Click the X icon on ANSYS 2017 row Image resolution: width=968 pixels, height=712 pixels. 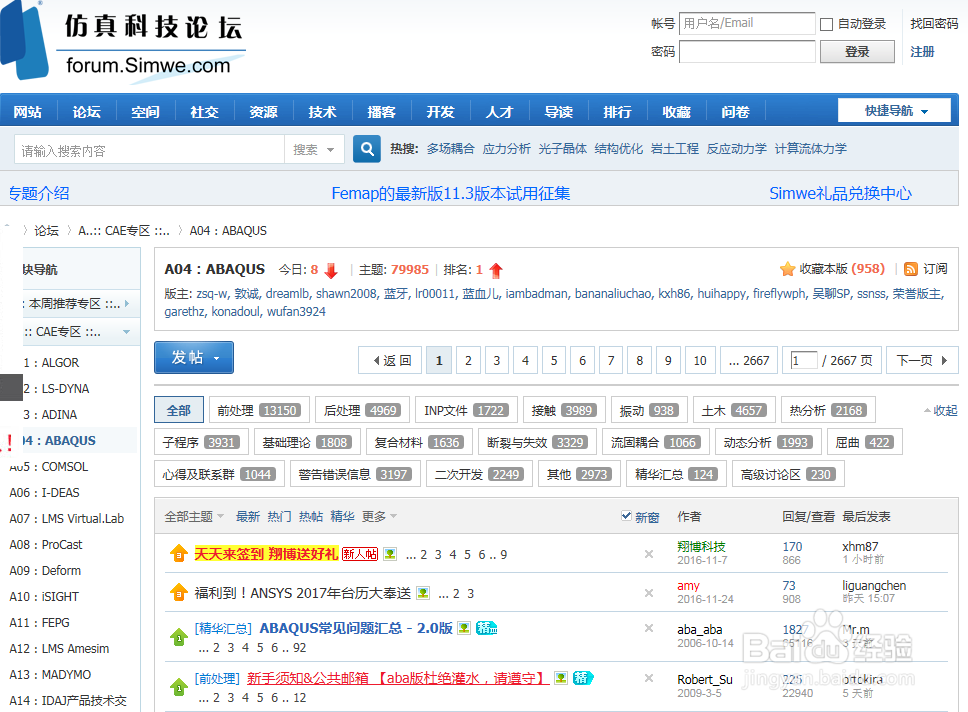(649, 593)
